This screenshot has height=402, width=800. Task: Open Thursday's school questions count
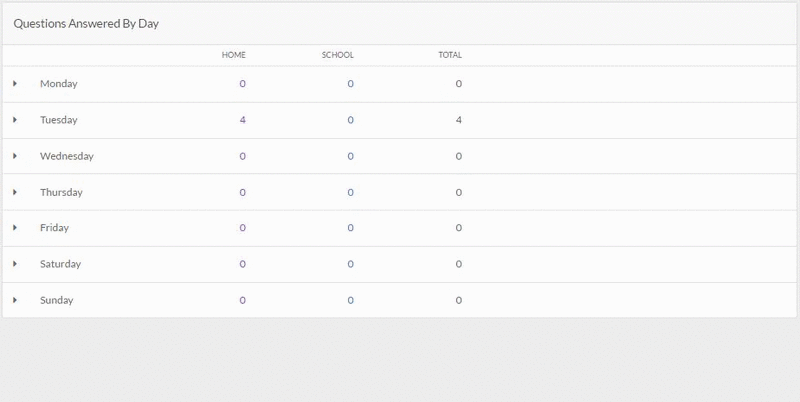click(351, 192)
